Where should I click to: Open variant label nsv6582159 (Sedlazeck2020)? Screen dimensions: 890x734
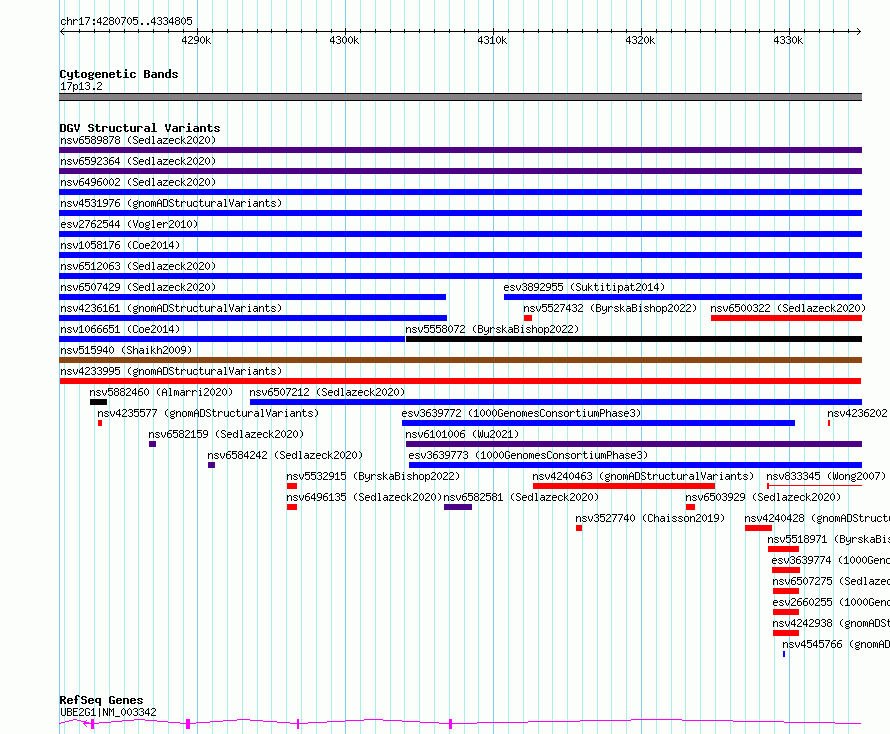tap(226, 434)
